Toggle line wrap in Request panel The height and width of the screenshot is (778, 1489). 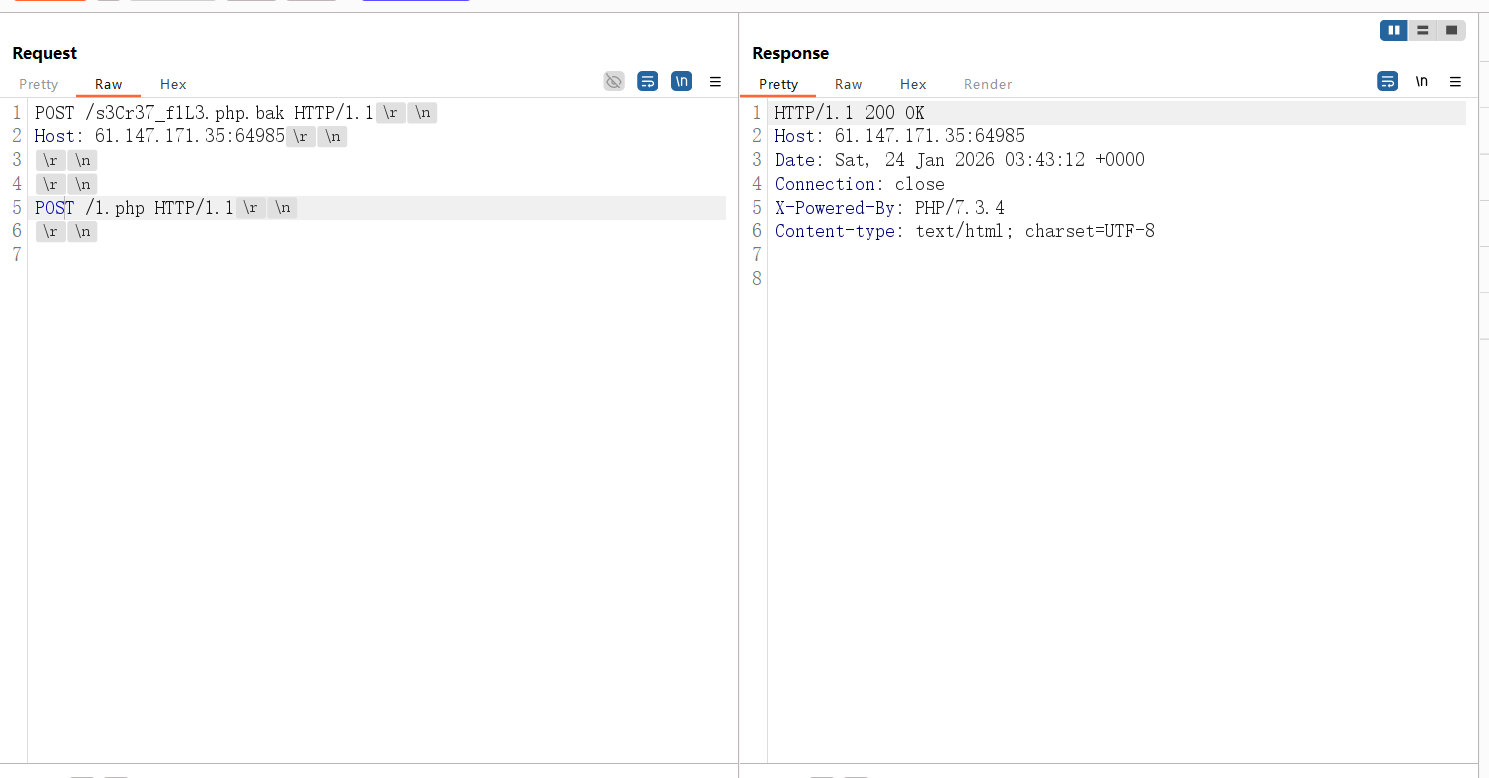pos(648,81)
